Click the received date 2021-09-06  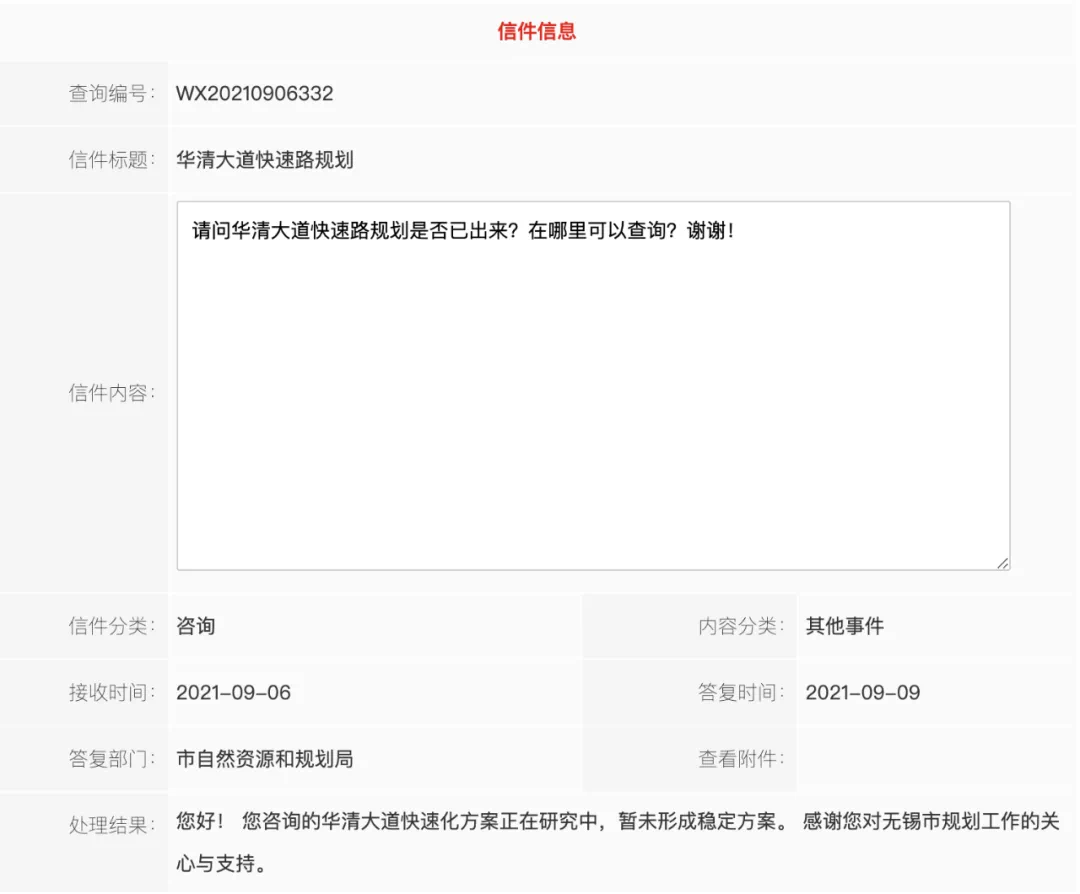click(234, 692)
